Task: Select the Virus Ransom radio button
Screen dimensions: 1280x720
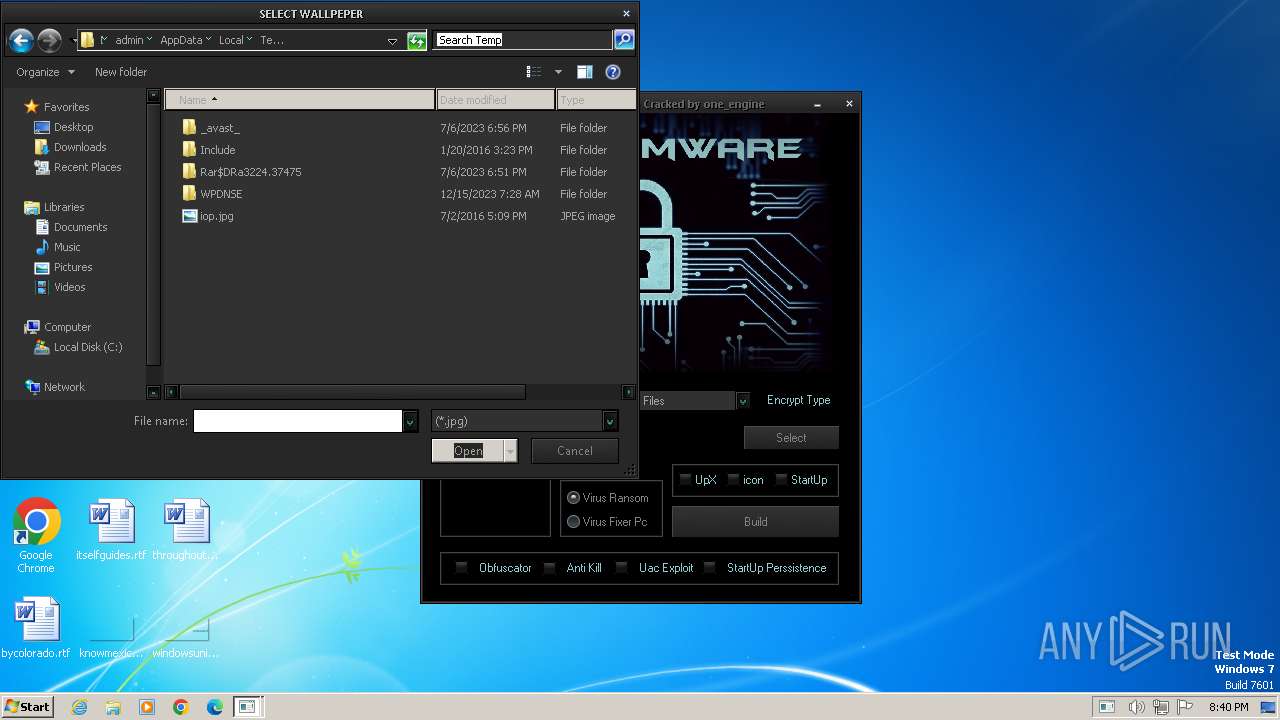Action: (573, 498)
